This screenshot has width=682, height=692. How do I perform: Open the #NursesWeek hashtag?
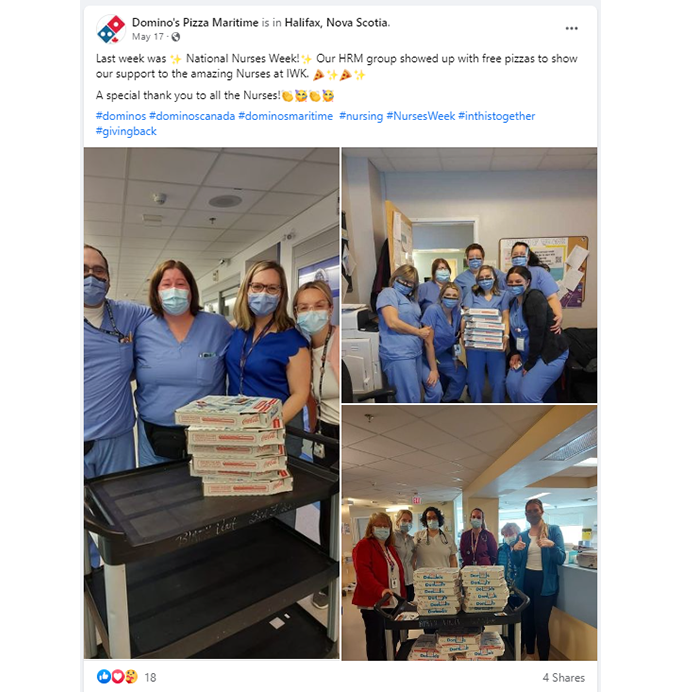[x=421, y=116]
